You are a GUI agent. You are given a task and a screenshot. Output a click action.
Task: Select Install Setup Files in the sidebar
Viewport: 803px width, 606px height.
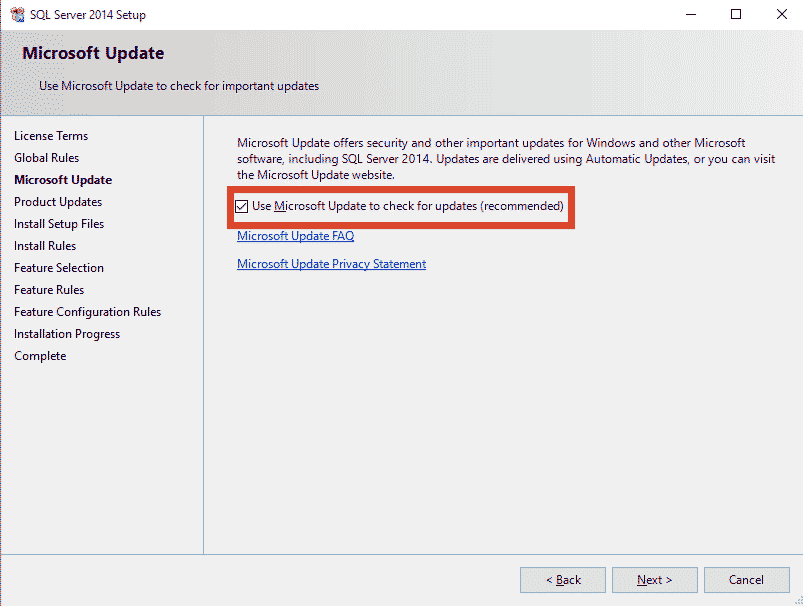(x=58, y=223)
